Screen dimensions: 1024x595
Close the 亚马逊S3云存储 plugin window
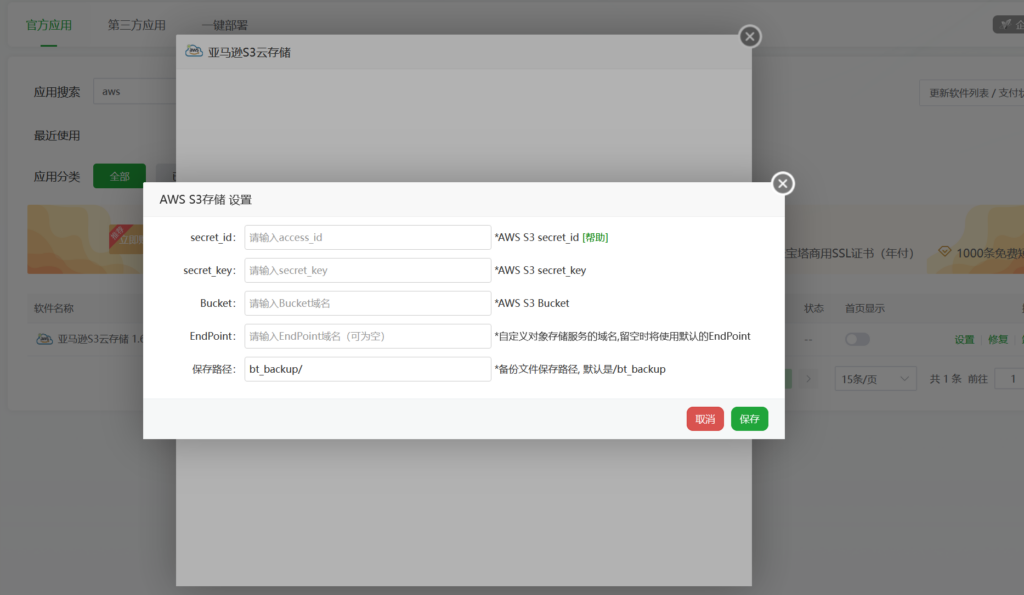(x=749, y=37)
